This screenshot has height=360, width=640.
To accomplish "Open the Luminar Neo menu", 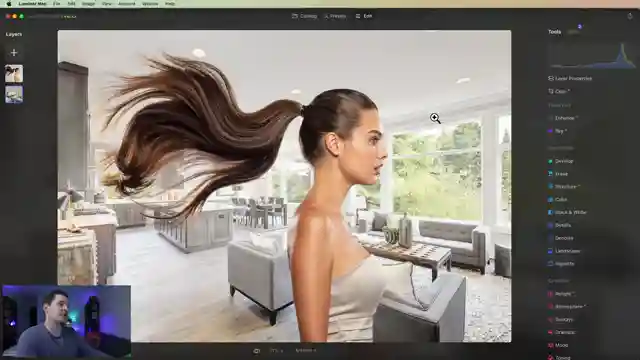I will pyautogui.click(x=32, y=4).
